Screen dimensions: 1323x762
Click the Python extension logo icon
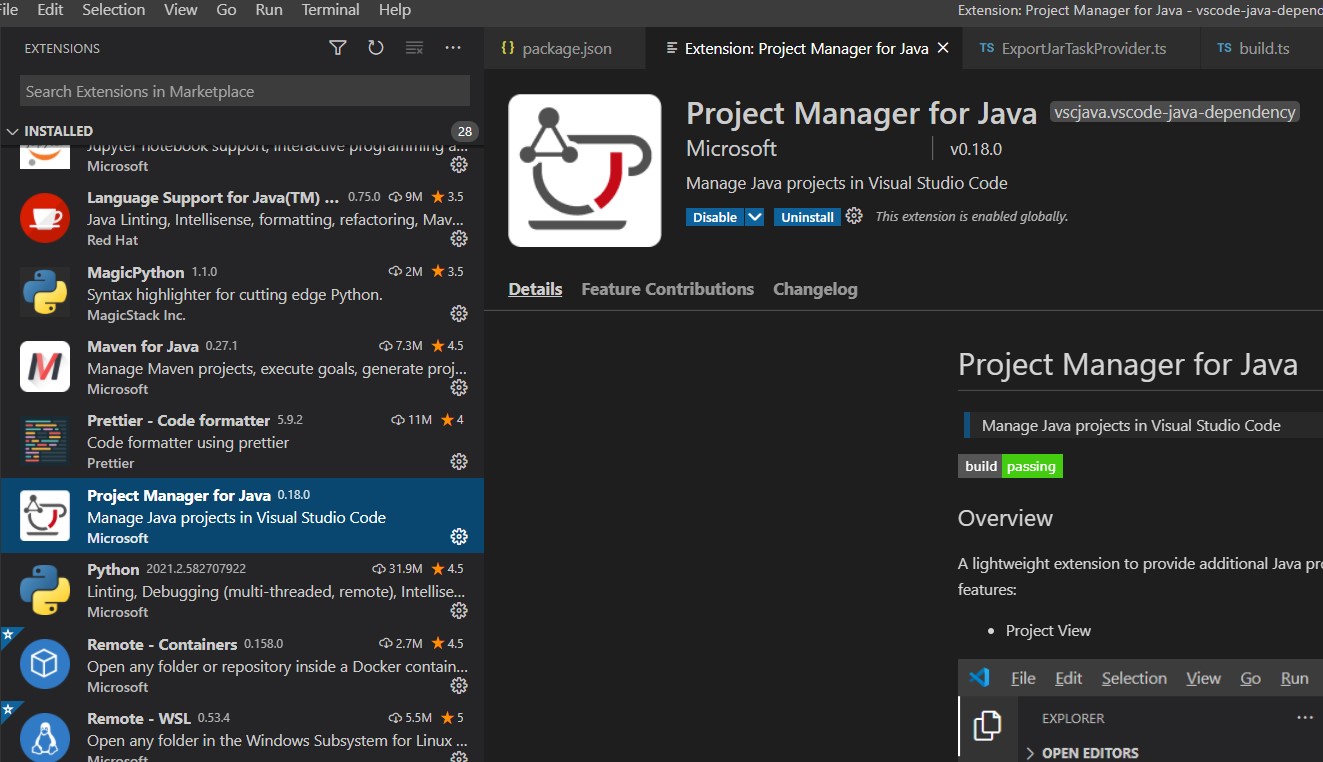click(45, 589)
